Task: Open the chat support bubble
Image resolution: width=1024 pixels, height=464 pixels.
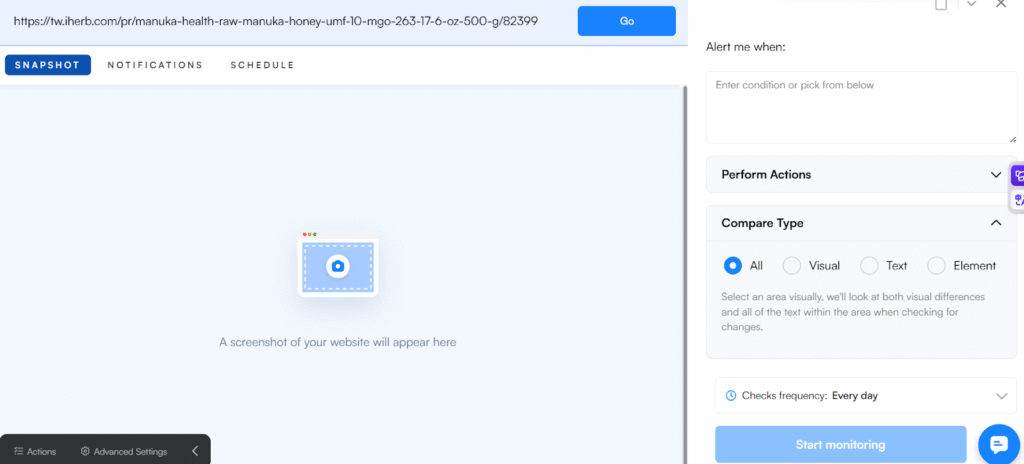Action: pos(997,444)
